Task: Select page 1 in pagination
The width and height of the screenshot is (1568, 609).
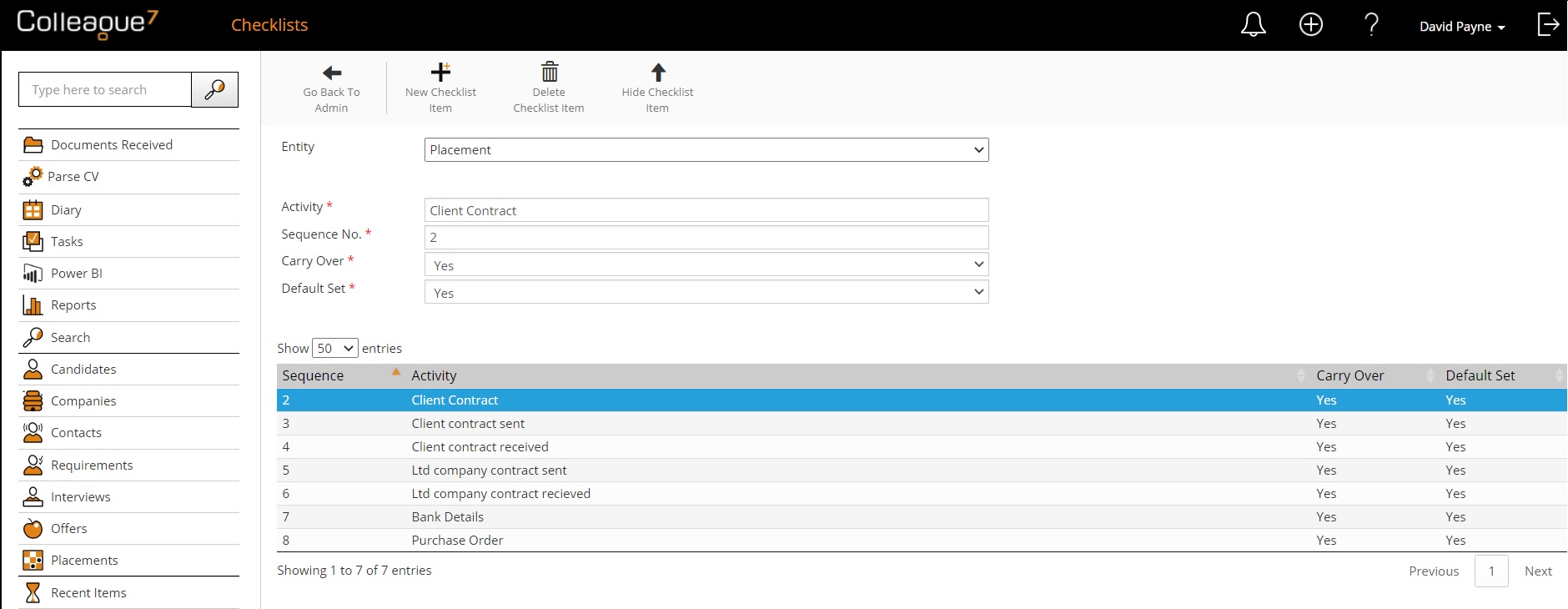Action: 1491,571
